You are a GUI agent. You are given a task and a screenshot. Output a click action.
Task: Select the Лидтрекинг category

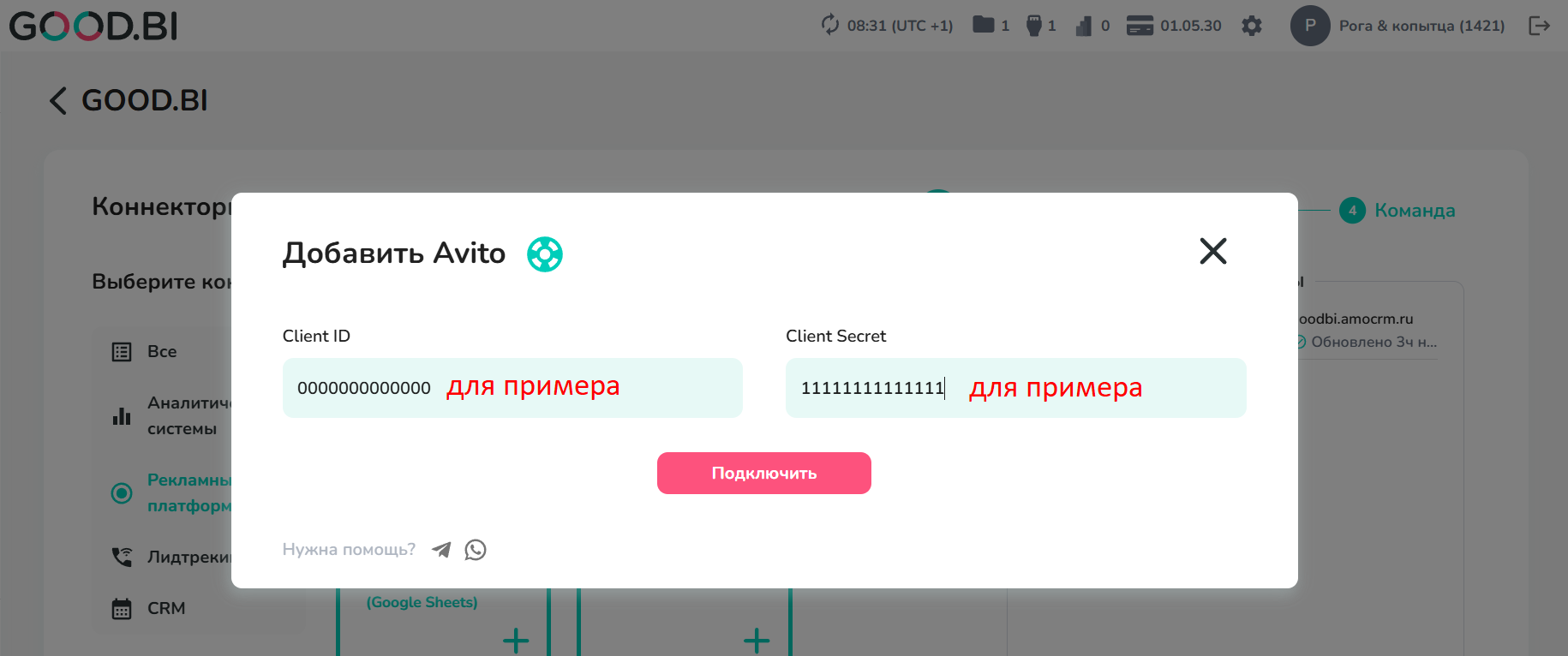[189, 557]
